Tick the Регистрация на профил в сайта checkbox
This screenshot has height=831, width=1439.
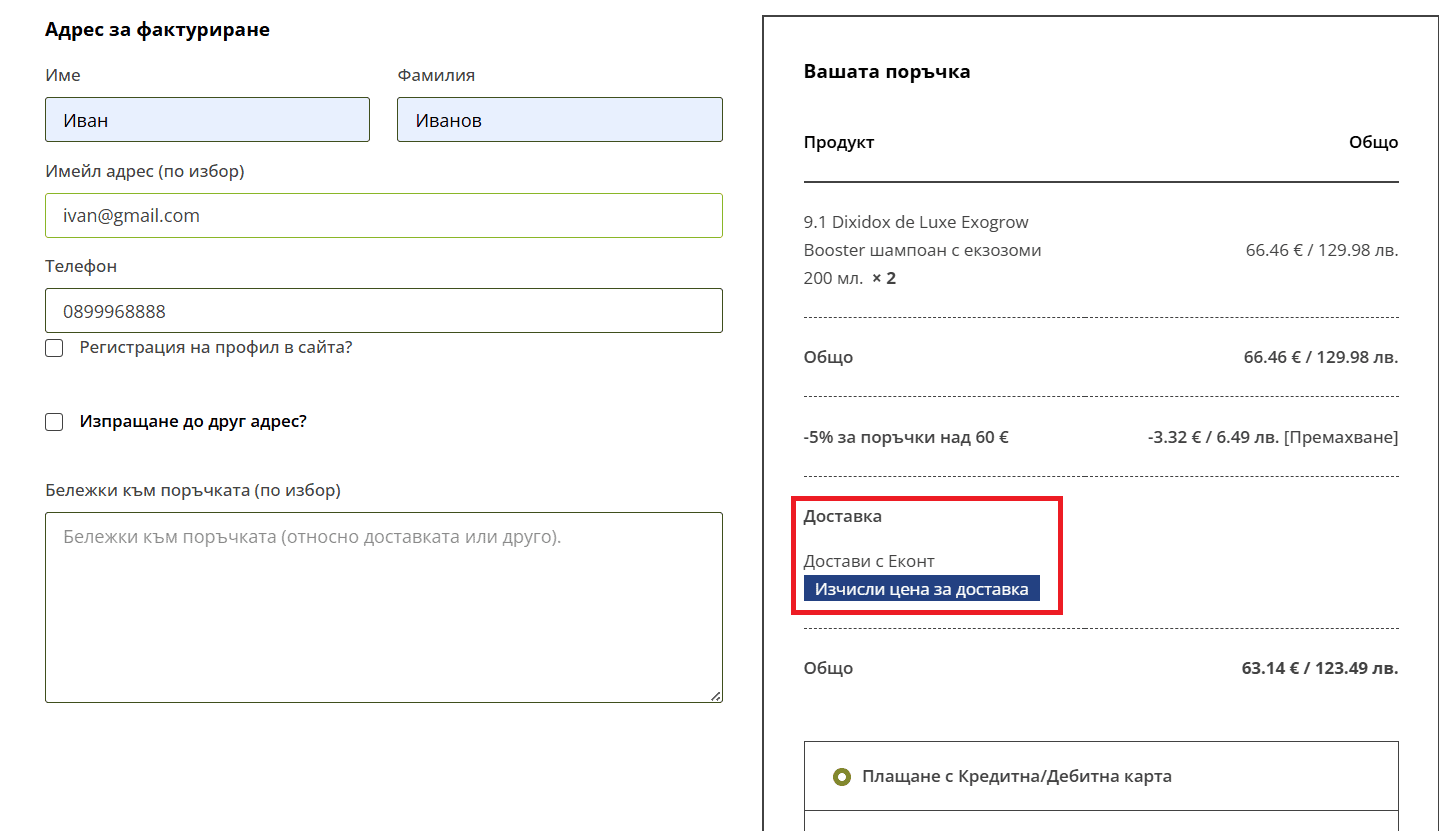click(54, 348)
